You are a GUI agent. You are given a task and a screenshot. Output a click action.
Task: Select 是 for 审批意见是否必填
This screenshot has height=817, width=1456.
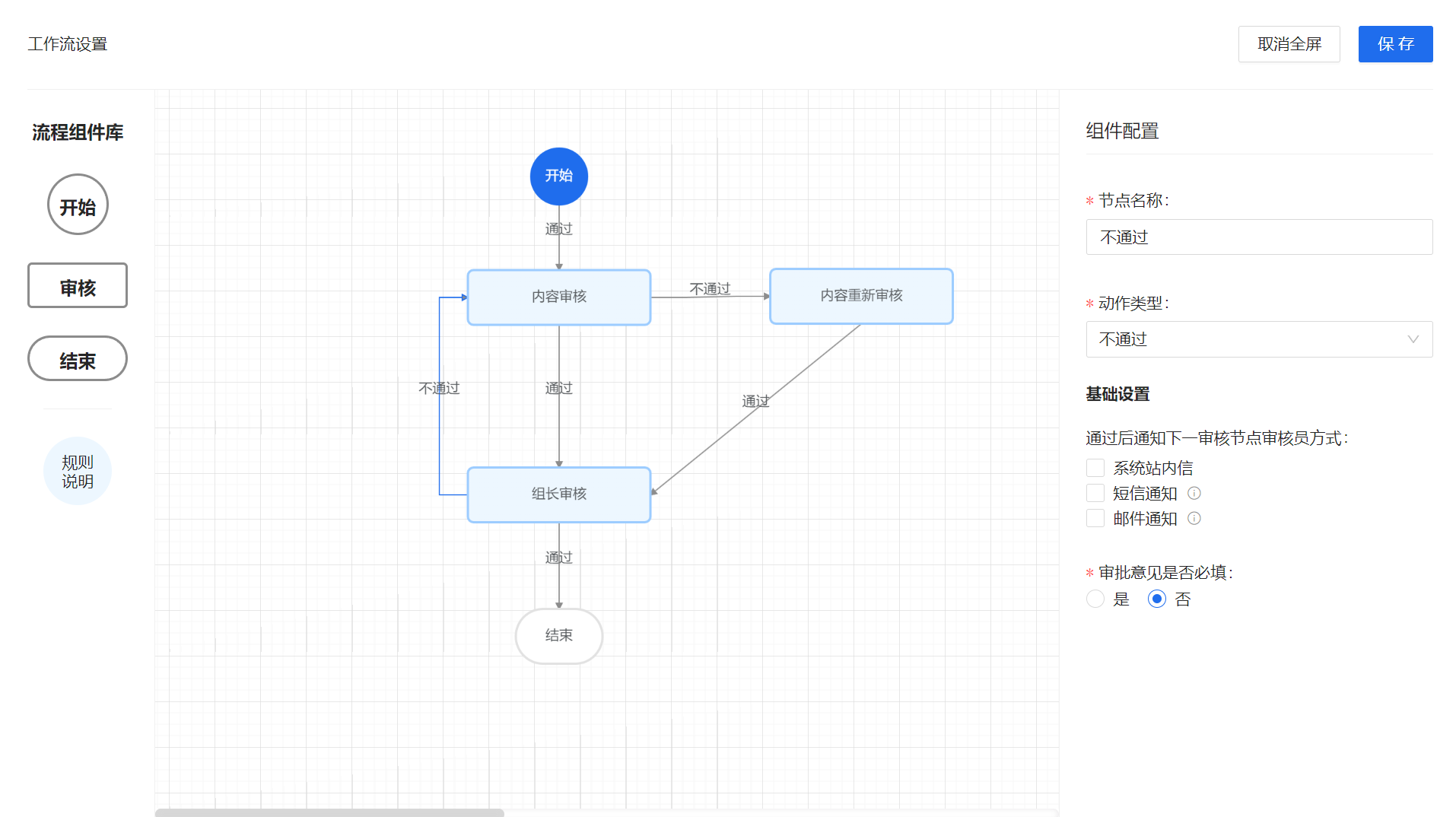click(1095, 599)
